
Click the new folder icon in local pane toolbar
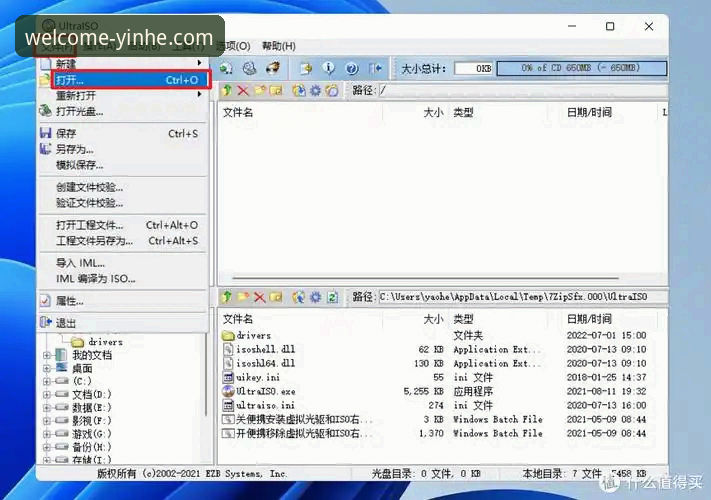[x=243, y=297]
